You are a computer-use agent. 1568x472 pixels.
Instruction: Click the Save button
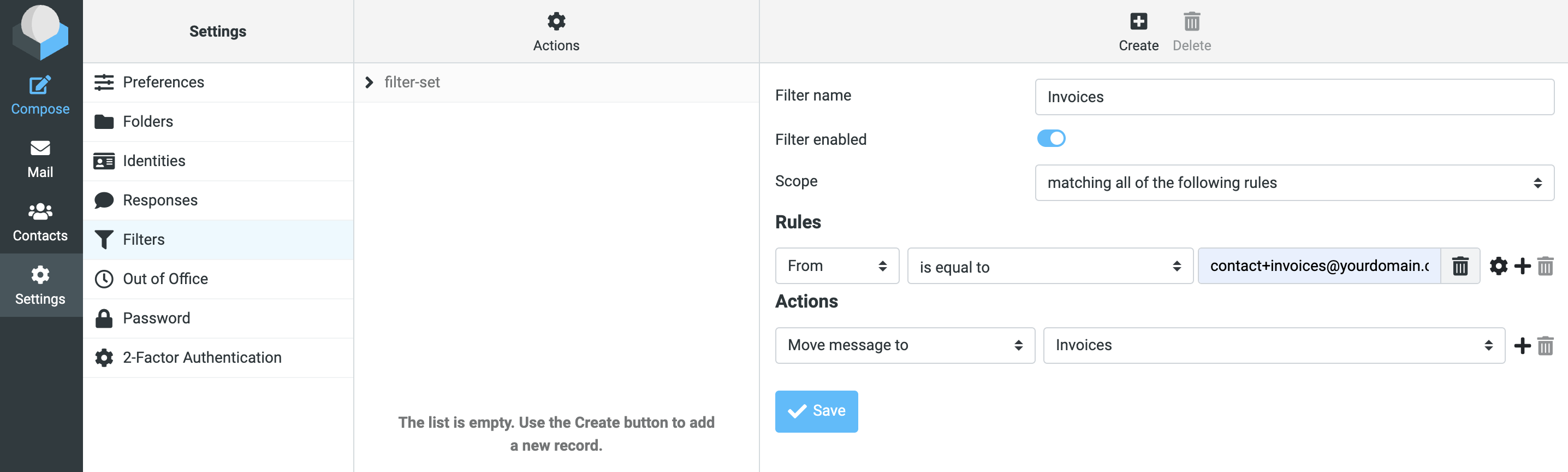tap(816, 411)
